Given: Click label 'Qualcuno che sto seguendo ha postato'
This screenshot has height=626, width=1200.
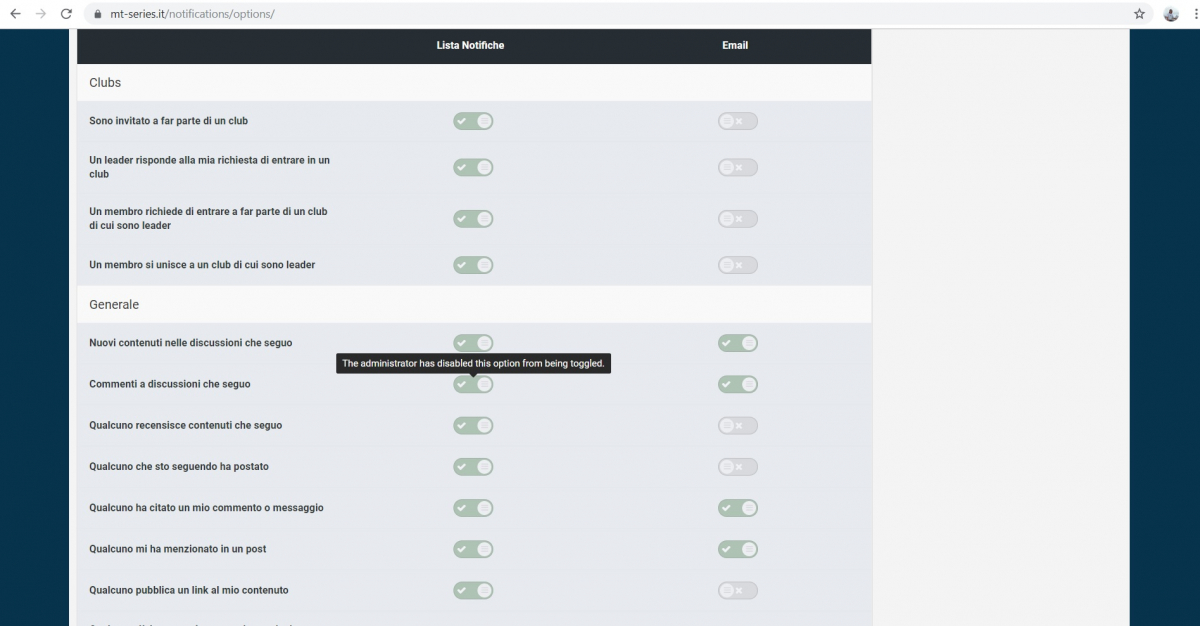Looking at the screenshot, I should tap(179, 466).
